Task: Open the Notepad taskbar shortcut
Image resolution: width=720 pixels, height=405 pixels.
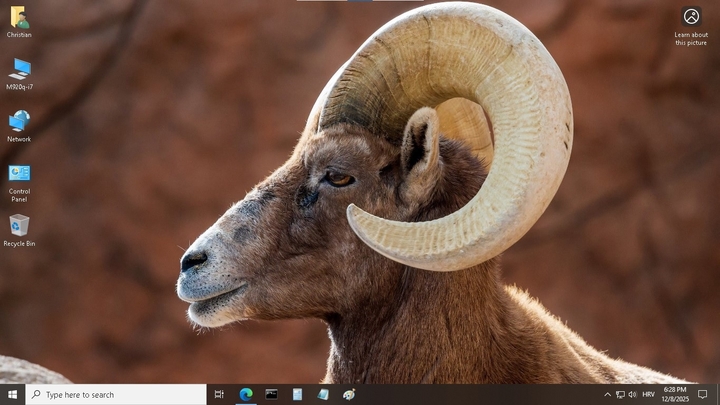Action: [297, 394]
